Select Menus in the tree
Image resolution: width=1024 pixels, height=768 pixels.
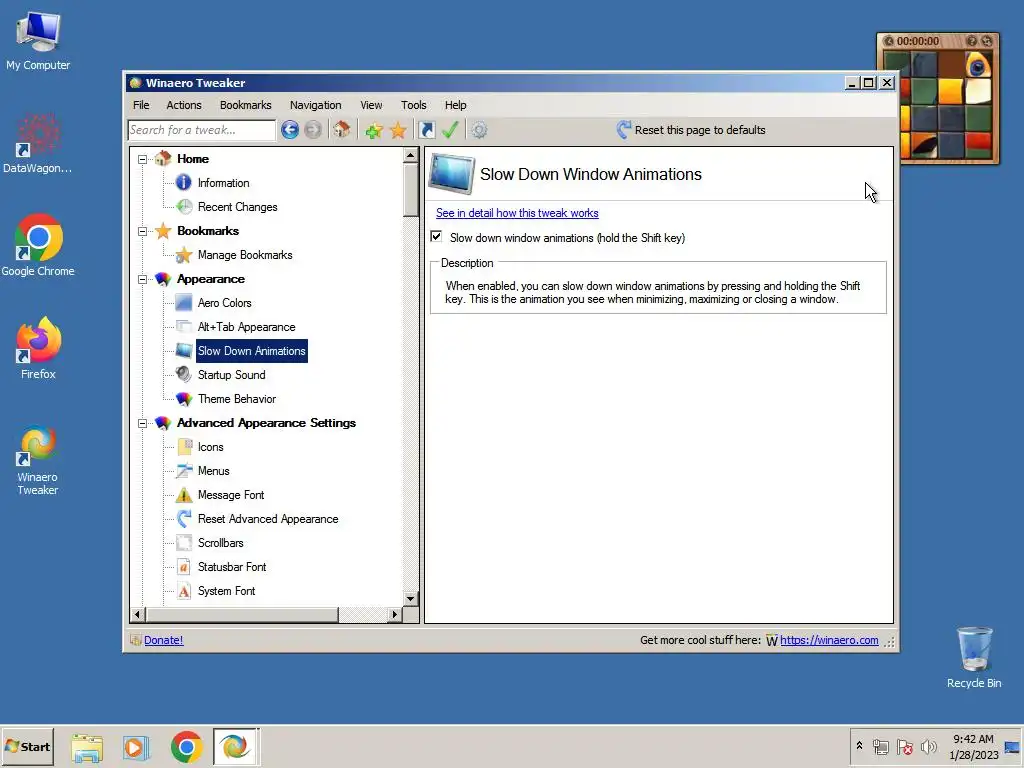point(214,471)
